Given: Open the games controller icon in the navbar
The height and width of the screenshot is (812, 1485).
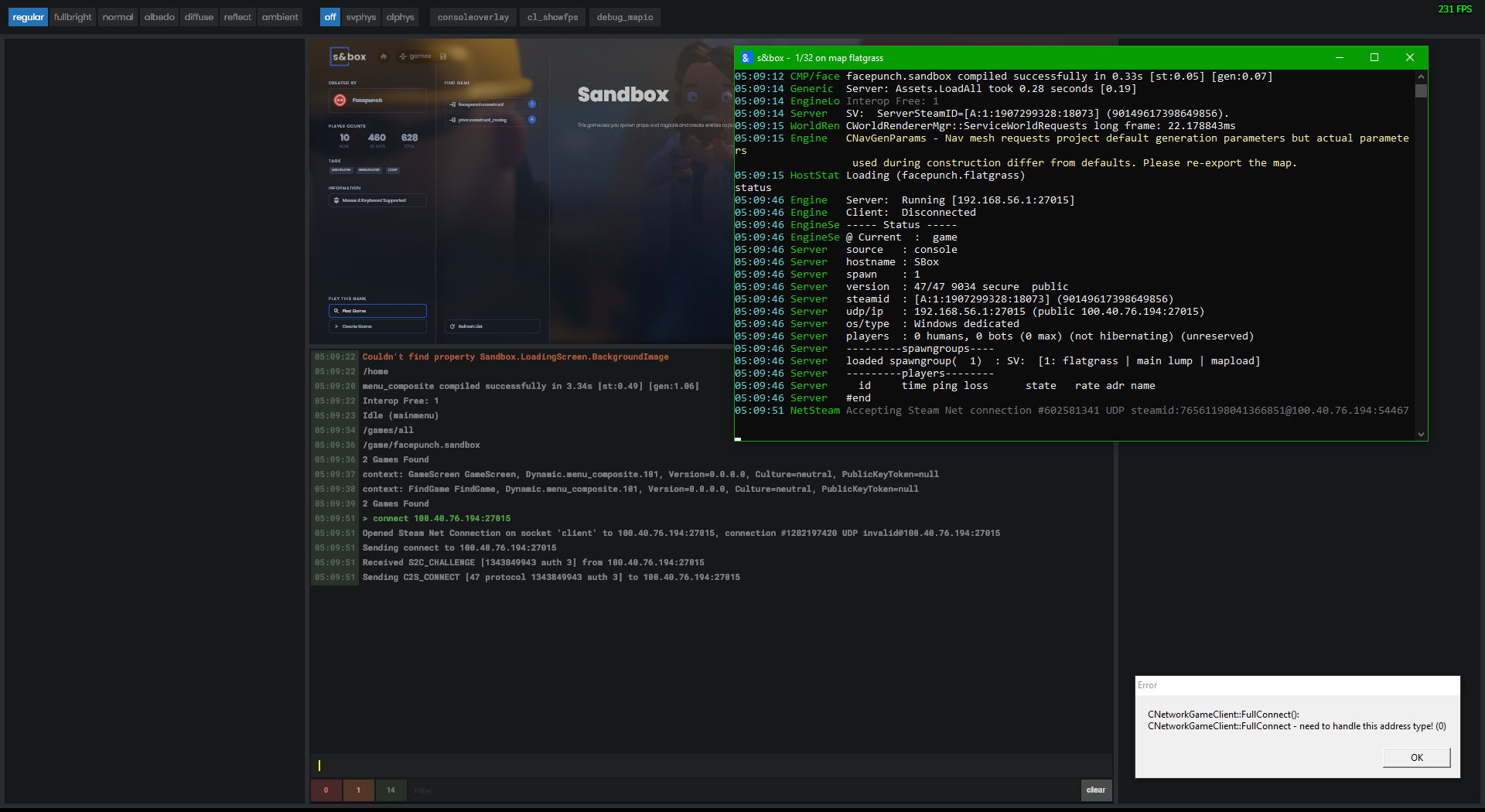Looking at the screenshot, I should point(402,56).
